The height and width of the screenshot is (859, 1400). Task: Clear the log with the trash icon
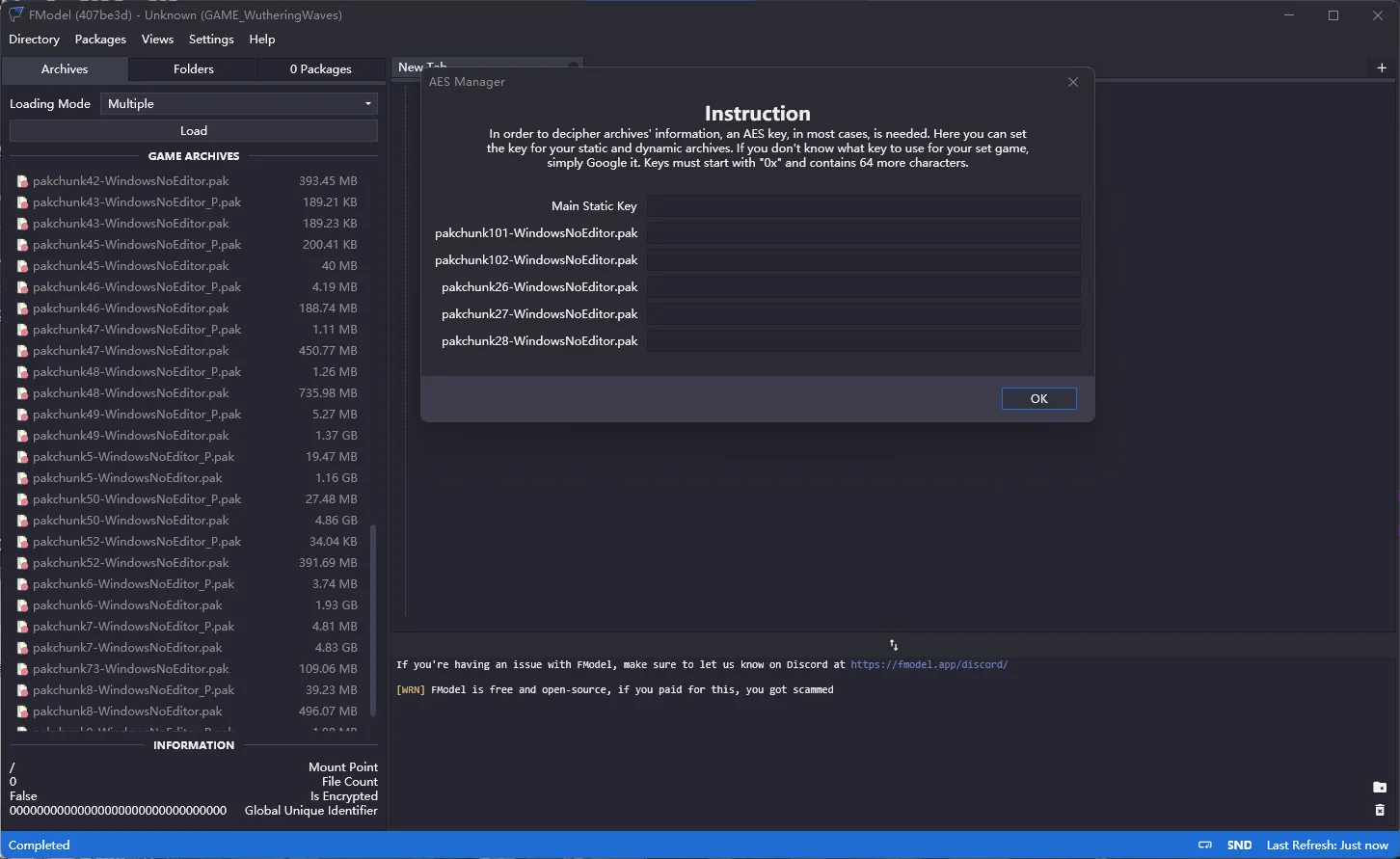click(x=1380, y=810)
